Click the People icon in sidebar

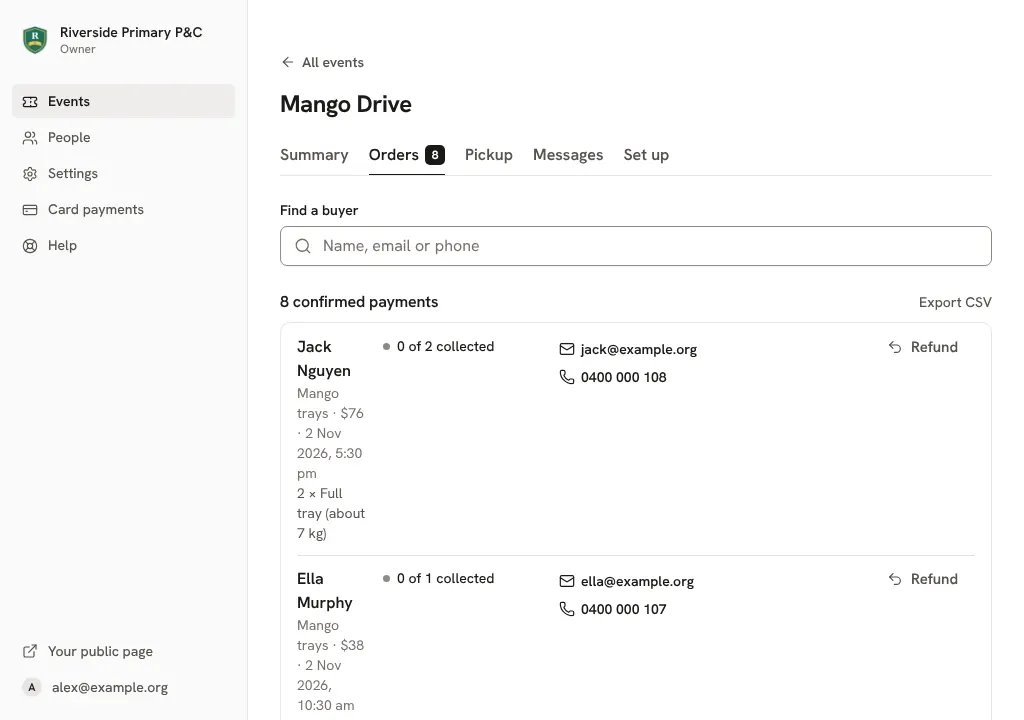[30, 137]
